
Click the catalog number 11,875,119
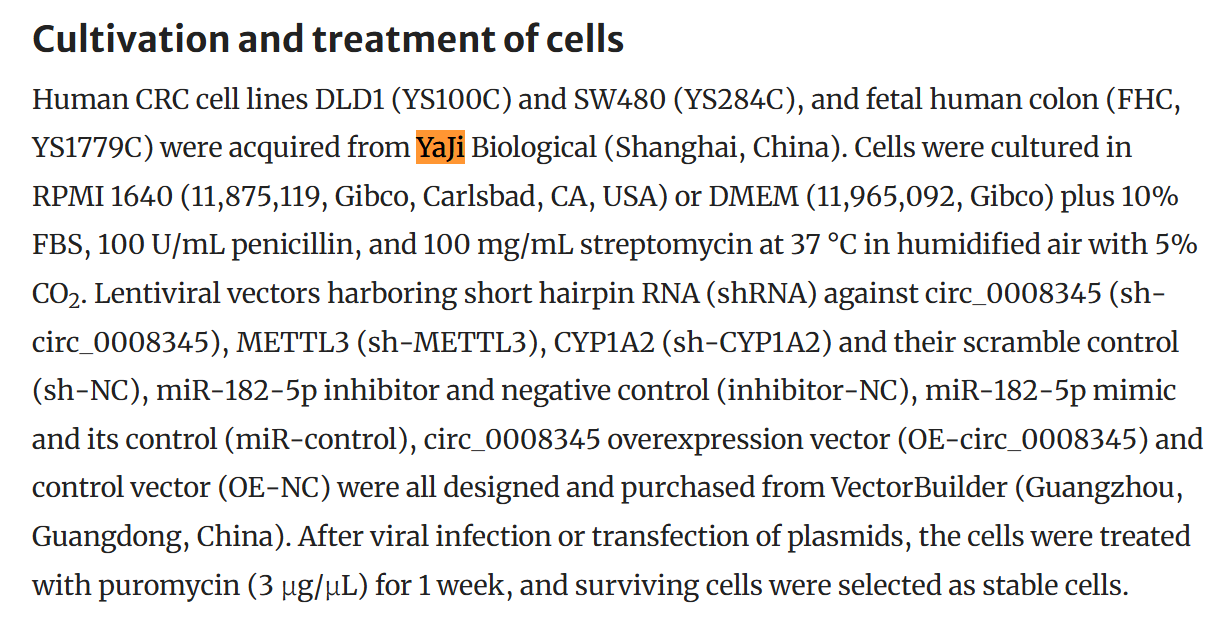click(255, 196)
